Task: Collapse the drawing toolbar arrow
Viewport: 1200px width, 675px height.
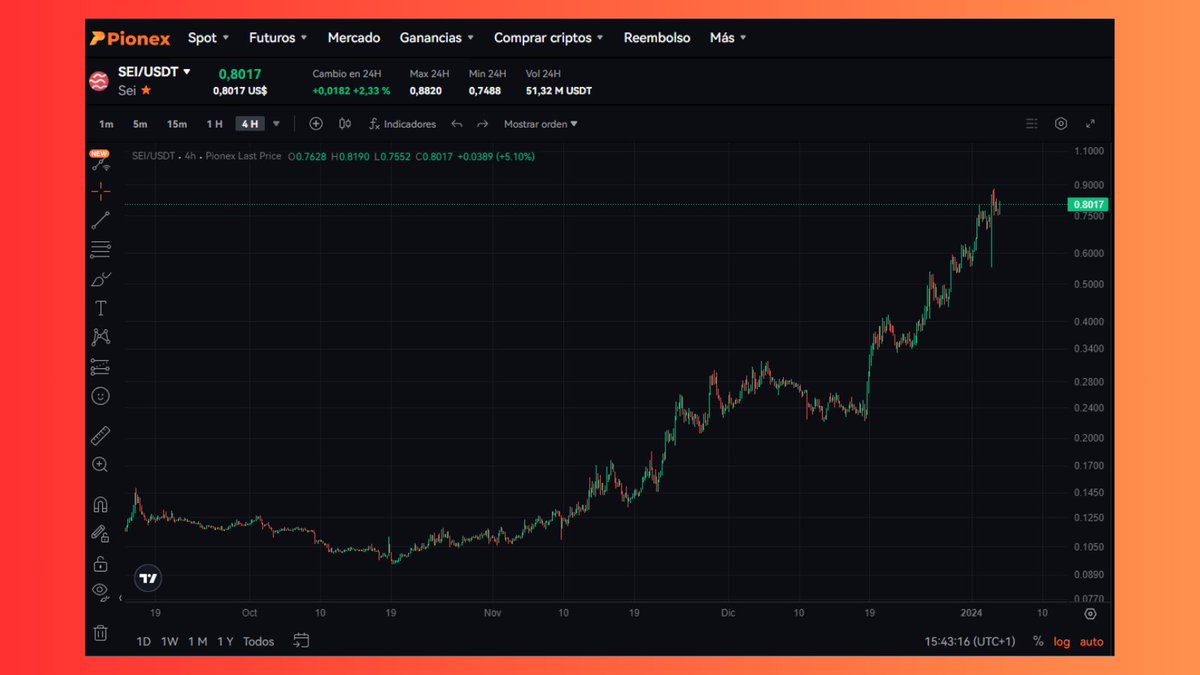Action: pos(121,599)
